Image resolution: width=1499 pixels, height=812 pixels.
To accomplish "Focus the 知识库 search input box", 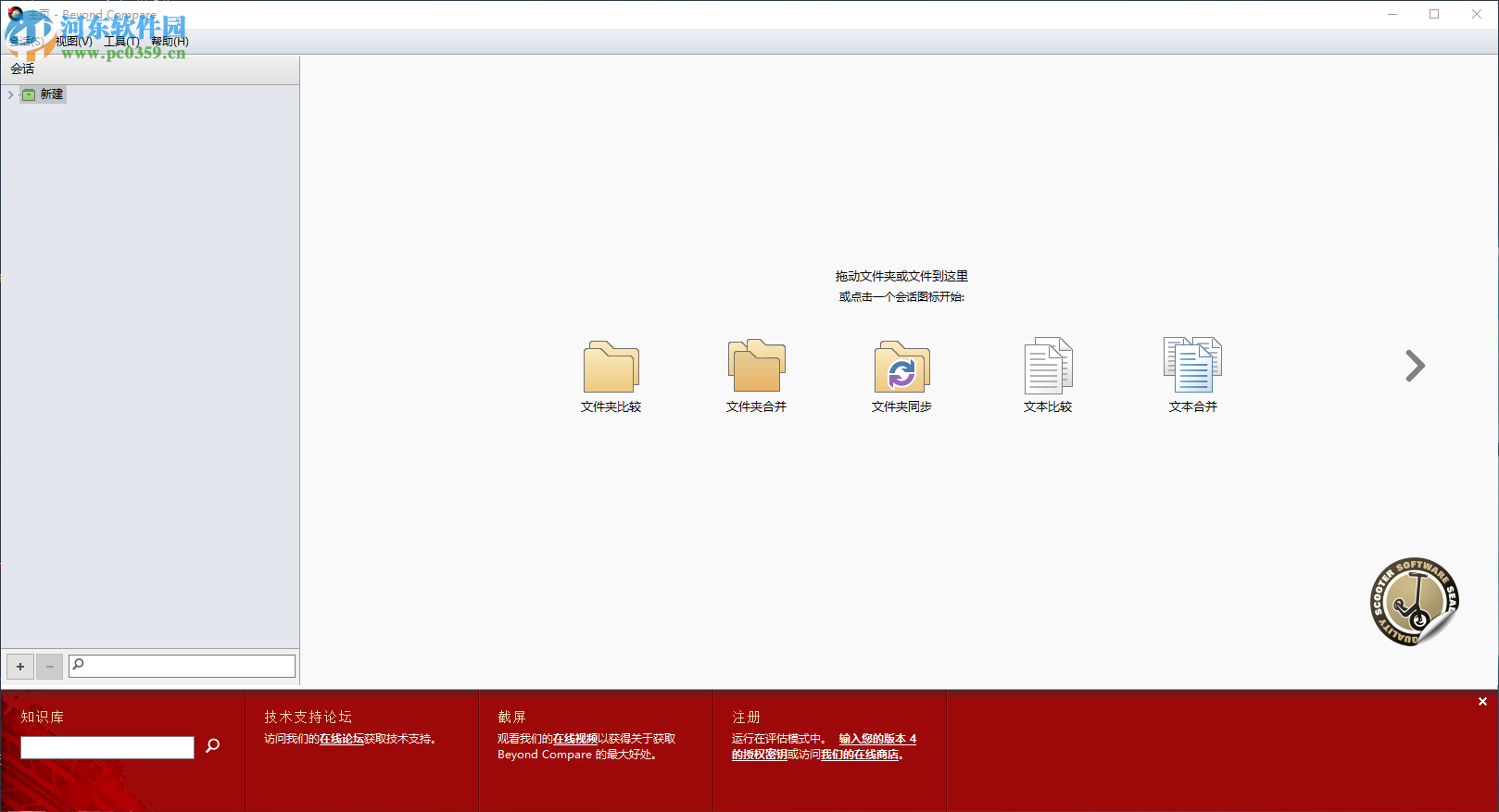I will pos(107,747).
